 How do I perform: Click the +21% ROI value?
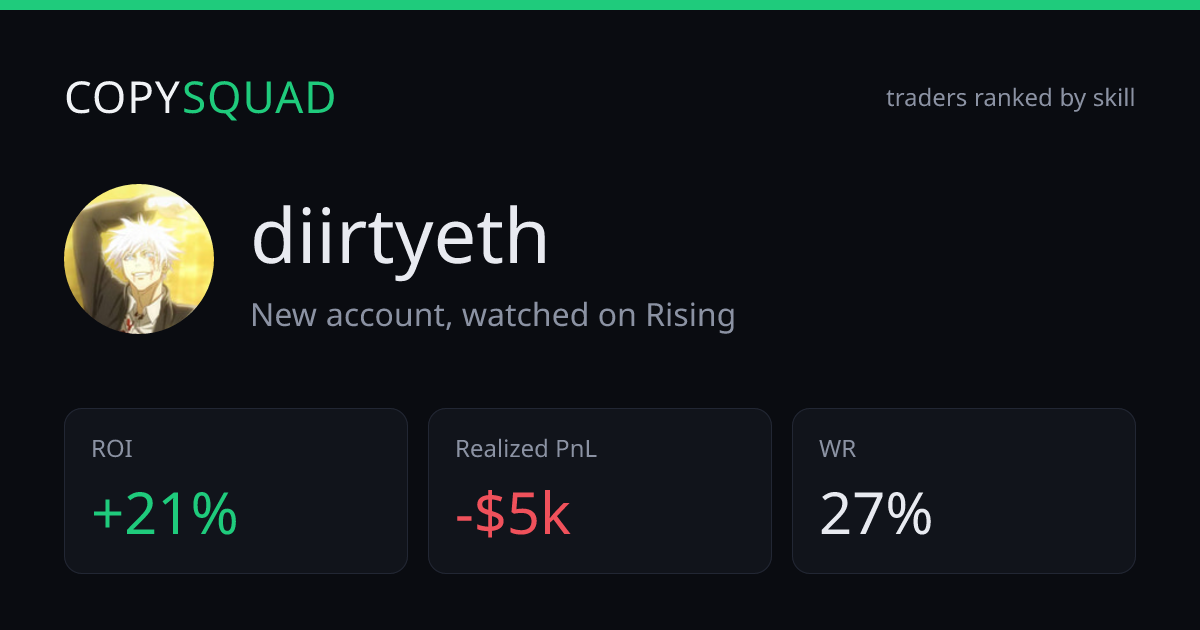click(x=165, y=515)
